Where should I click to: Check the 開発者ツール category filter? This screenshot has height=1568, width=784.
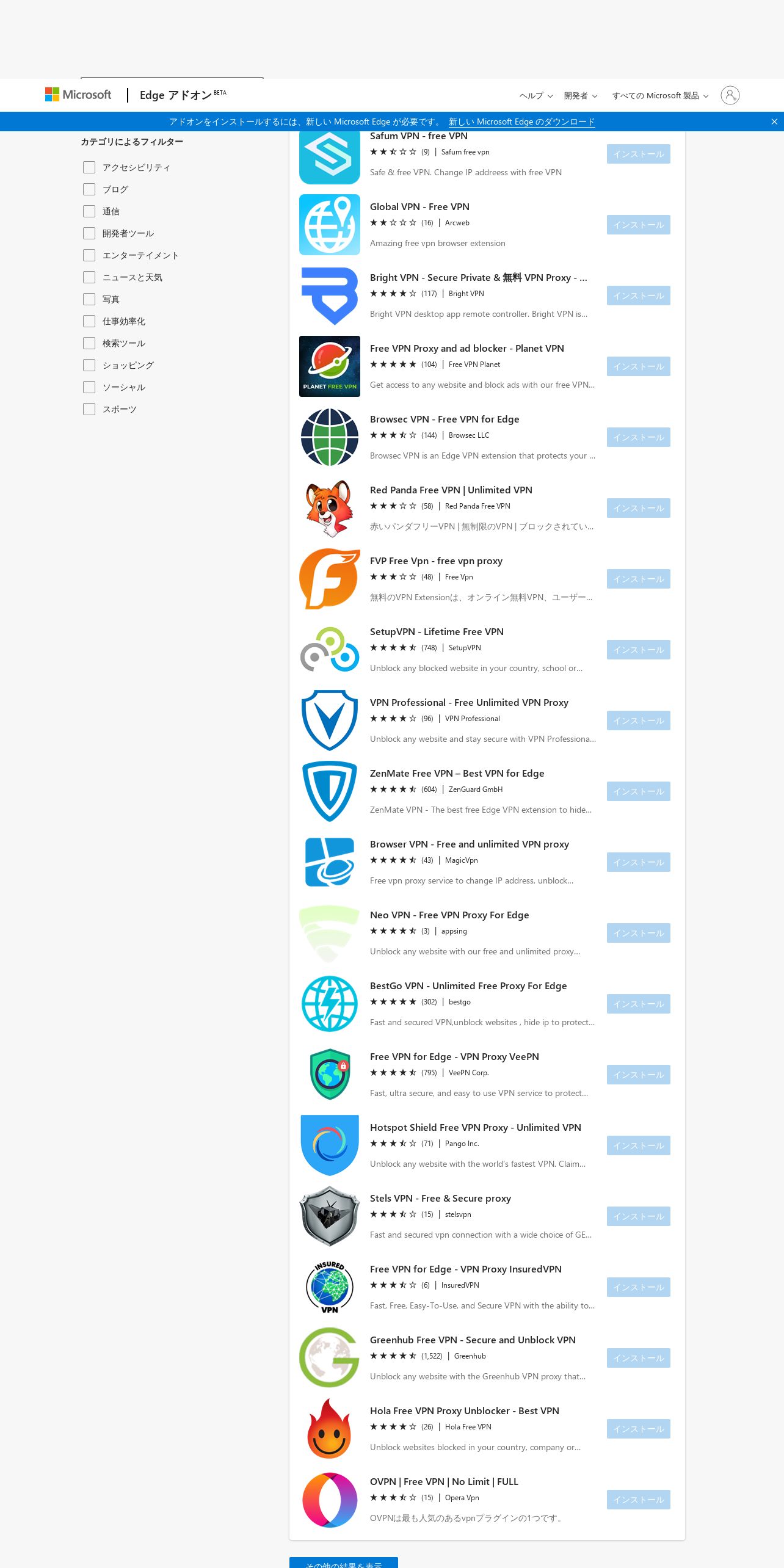coord(89,233)
